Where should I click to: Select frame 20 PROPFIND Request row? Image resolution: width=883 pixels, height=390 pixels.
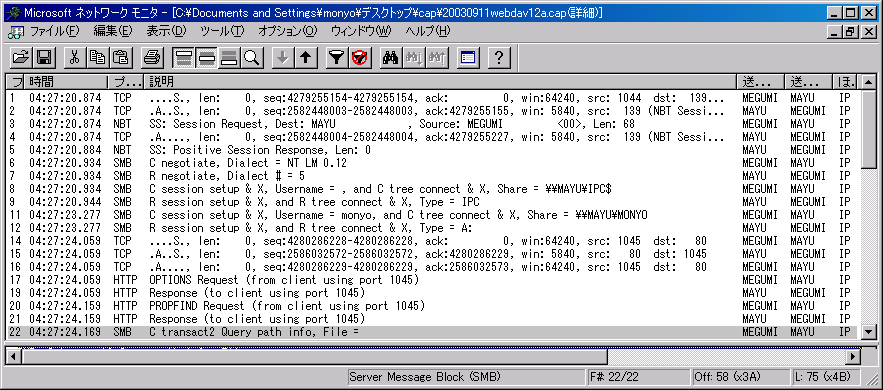coord(431,306)
